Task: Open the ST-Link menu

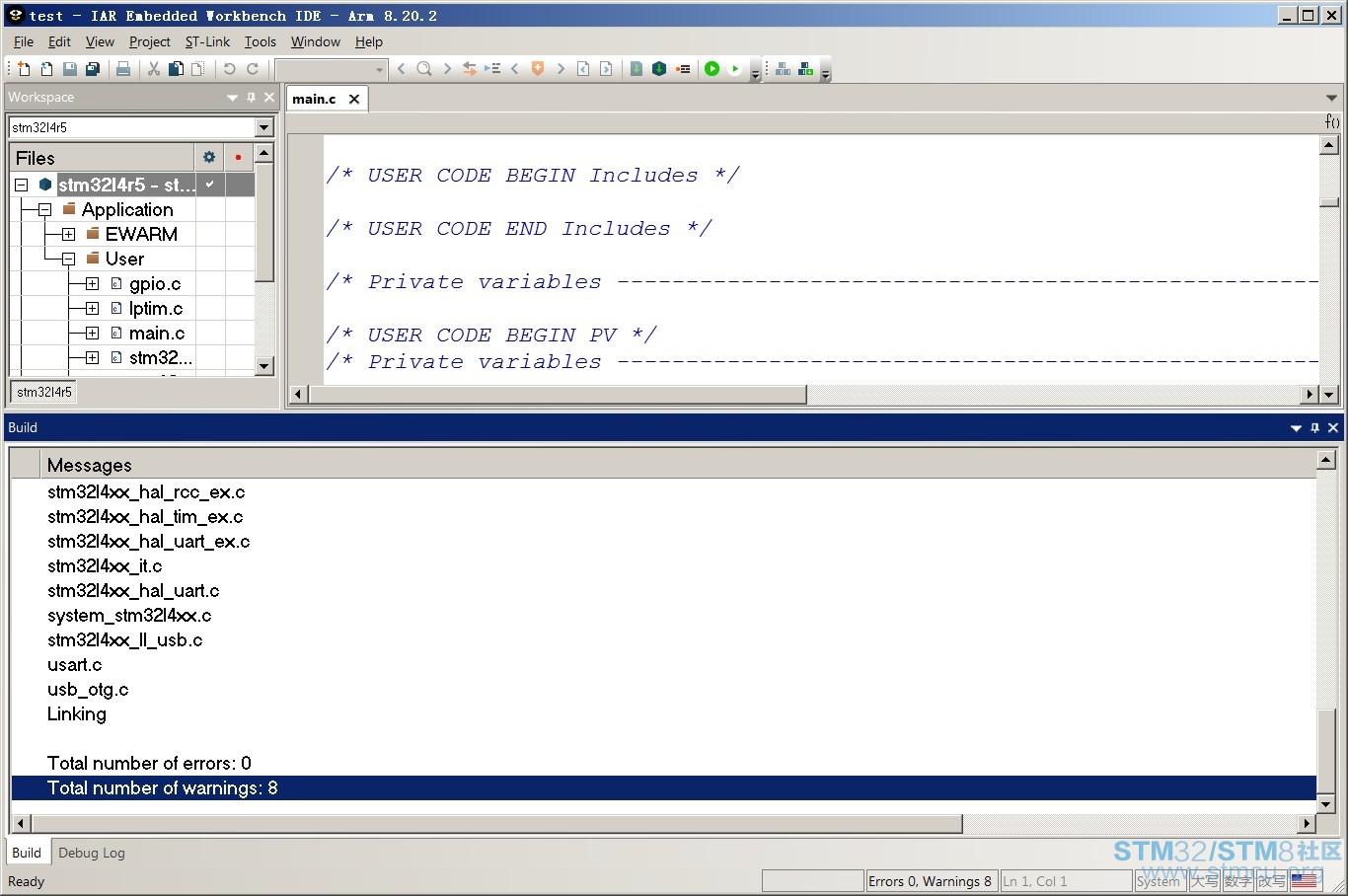Action: pyautogui.click(x=207, y=41)
